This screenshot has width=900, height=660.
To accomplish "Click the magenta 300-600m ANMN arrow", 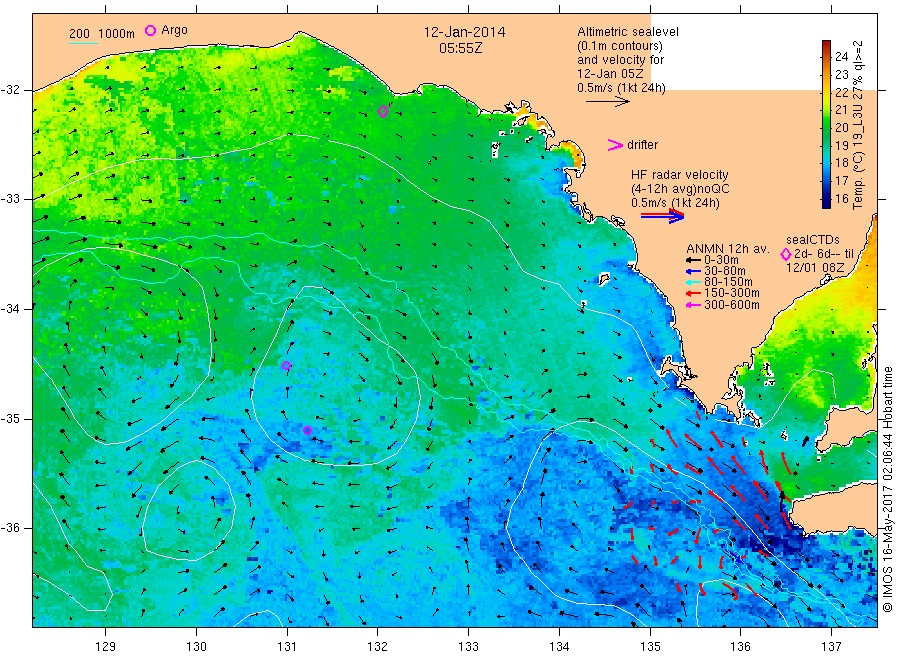I will pyautogui.click(x=693, y=305).
